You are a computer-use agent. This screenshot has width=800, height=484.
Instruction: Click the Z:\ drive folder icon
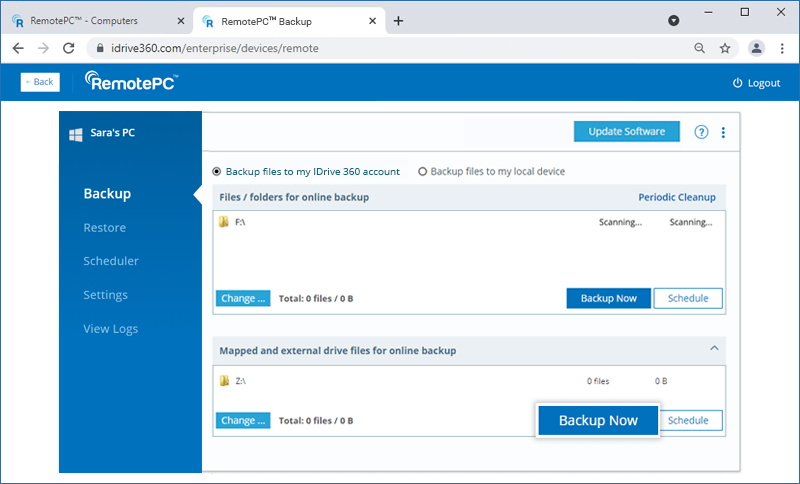coord(224,381)
